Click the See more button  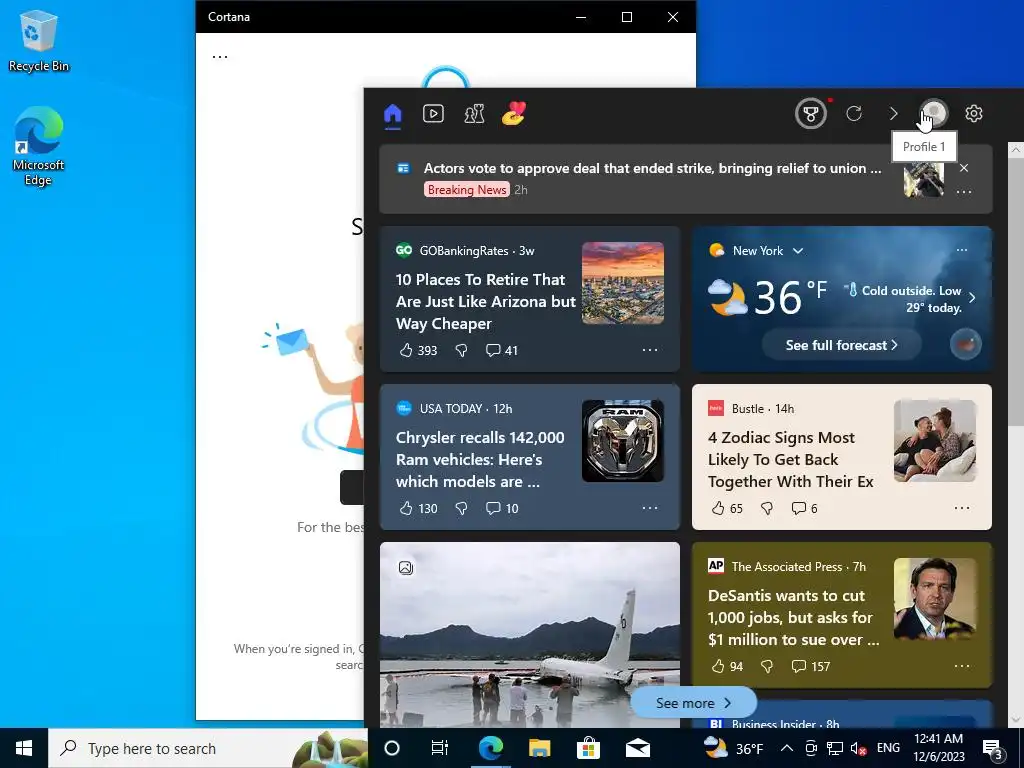click(x=693, y=703)
